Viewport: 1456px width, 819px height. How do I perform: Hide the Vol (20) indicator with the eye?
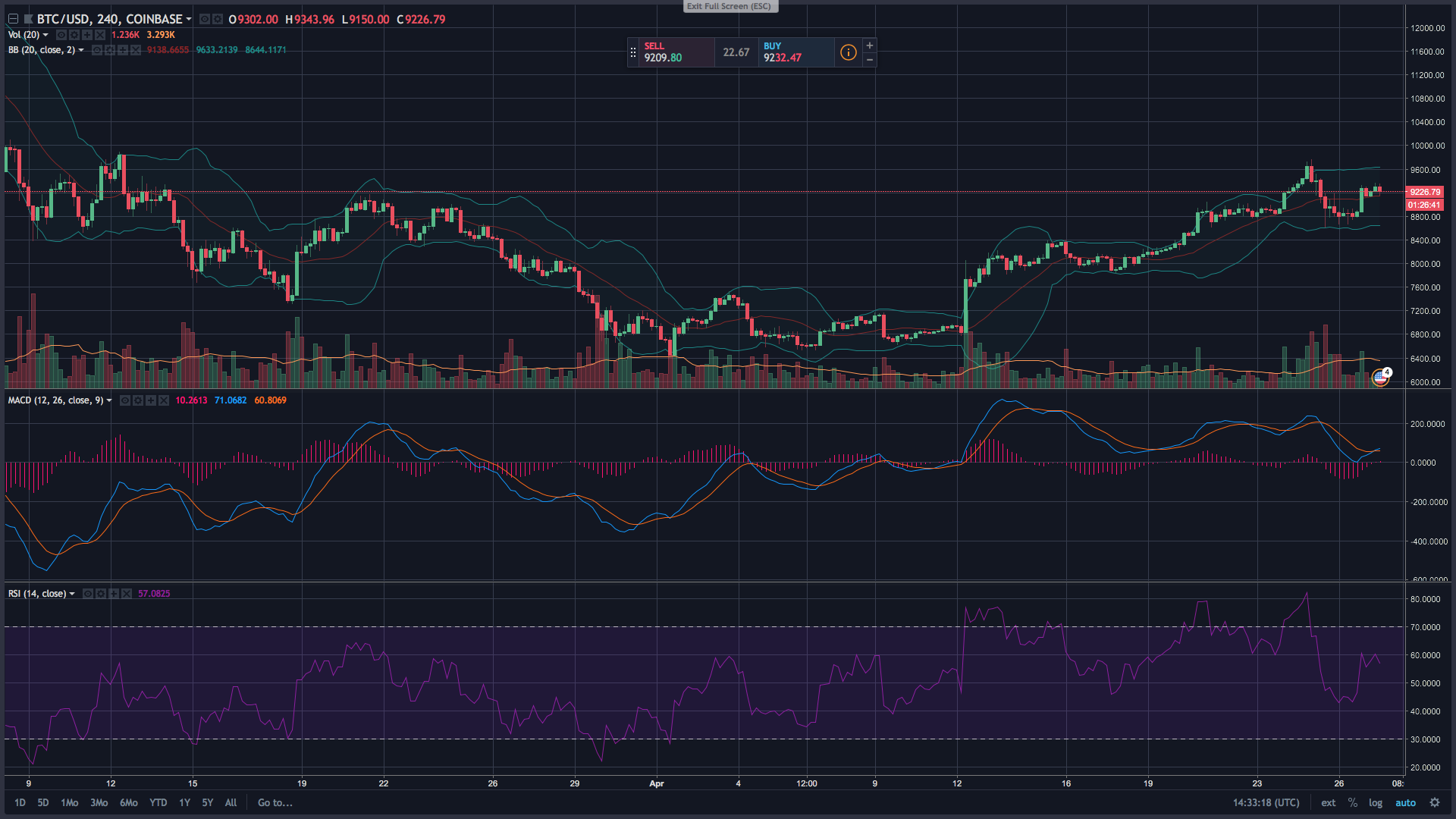coord(61,35)
